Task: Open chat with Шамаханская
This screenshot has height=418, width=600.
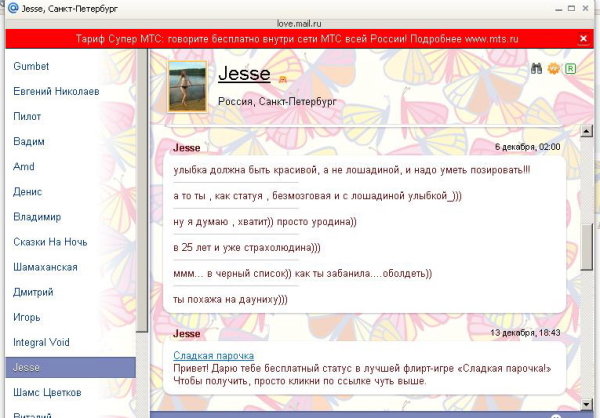Action: point(44,267)
